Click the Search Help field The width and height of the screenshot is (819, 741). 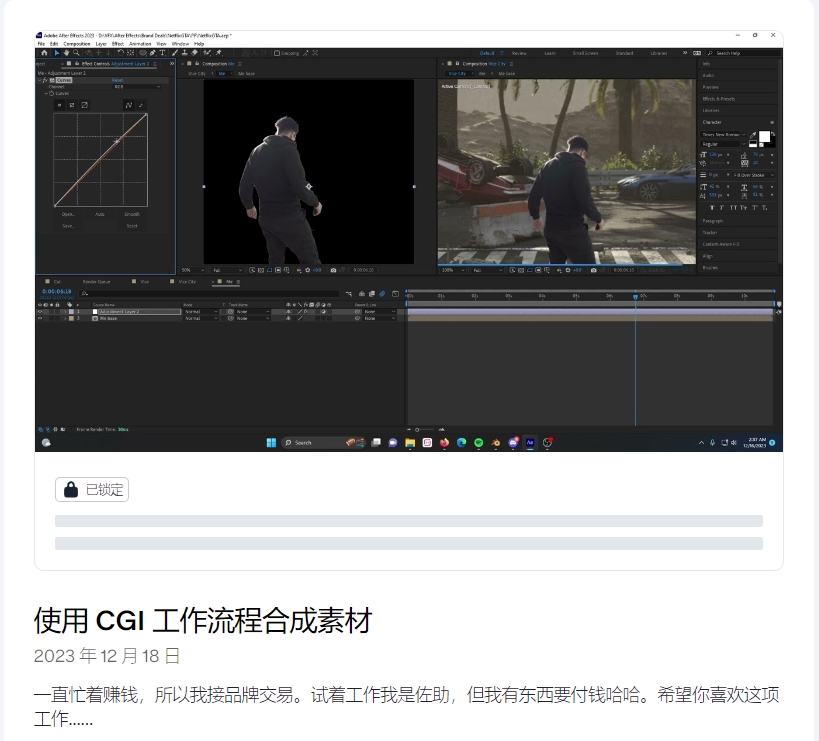pos(742,53)
